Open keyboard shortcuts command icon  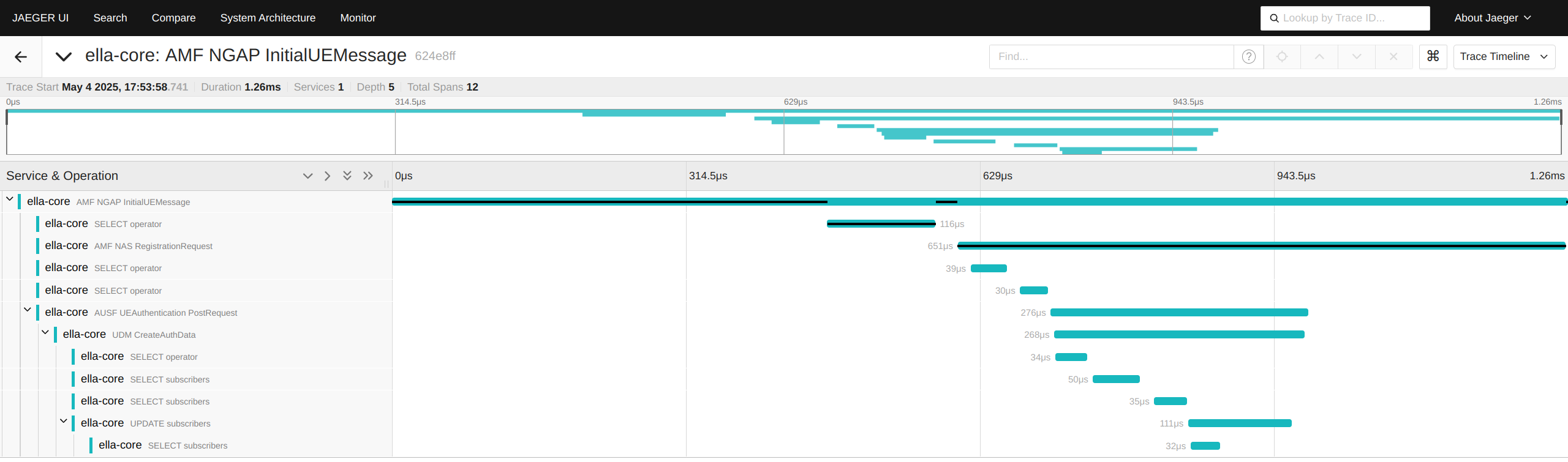1433,56
